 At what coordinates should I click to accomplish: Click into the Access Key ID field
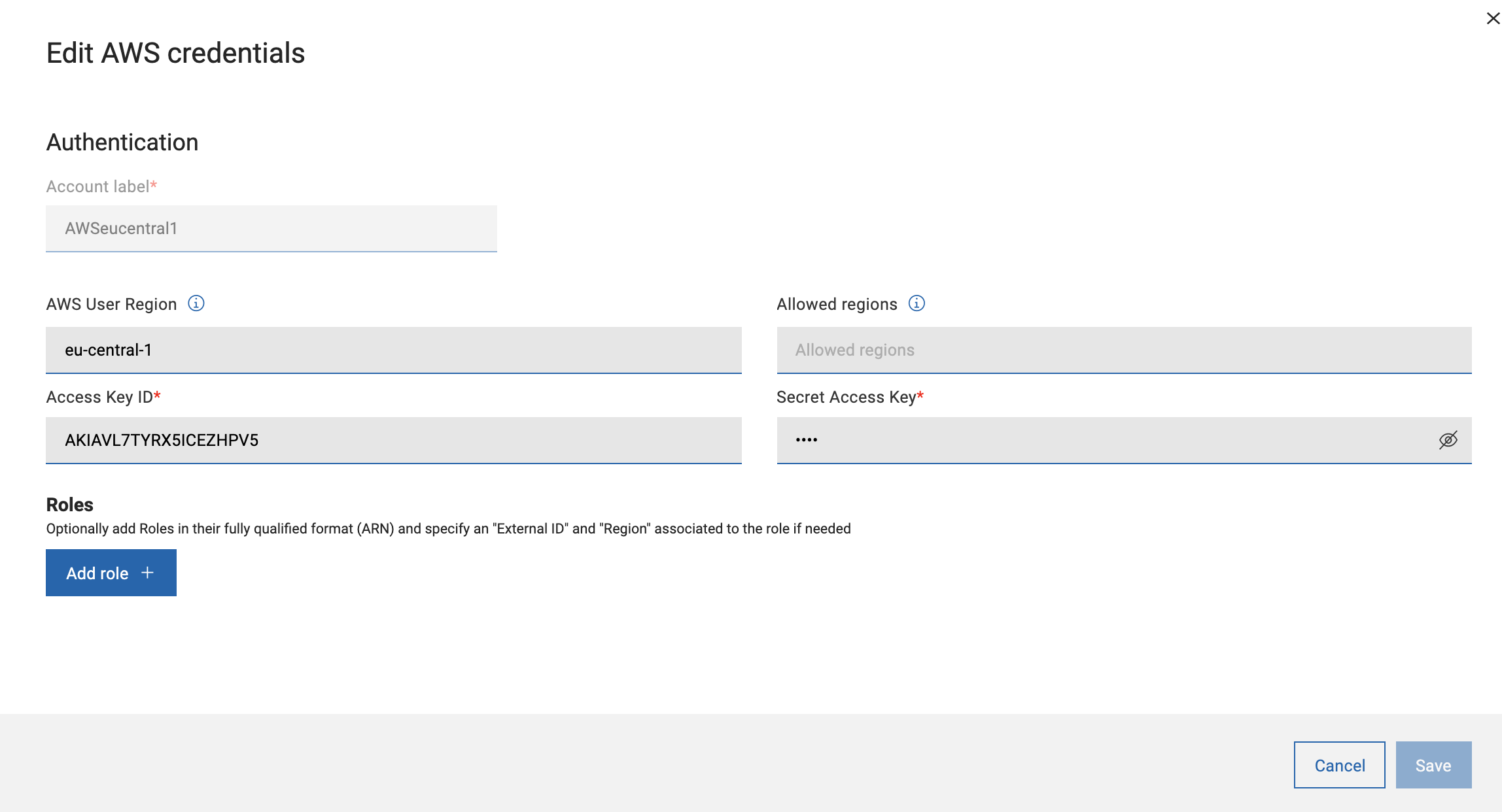[393, 440]
